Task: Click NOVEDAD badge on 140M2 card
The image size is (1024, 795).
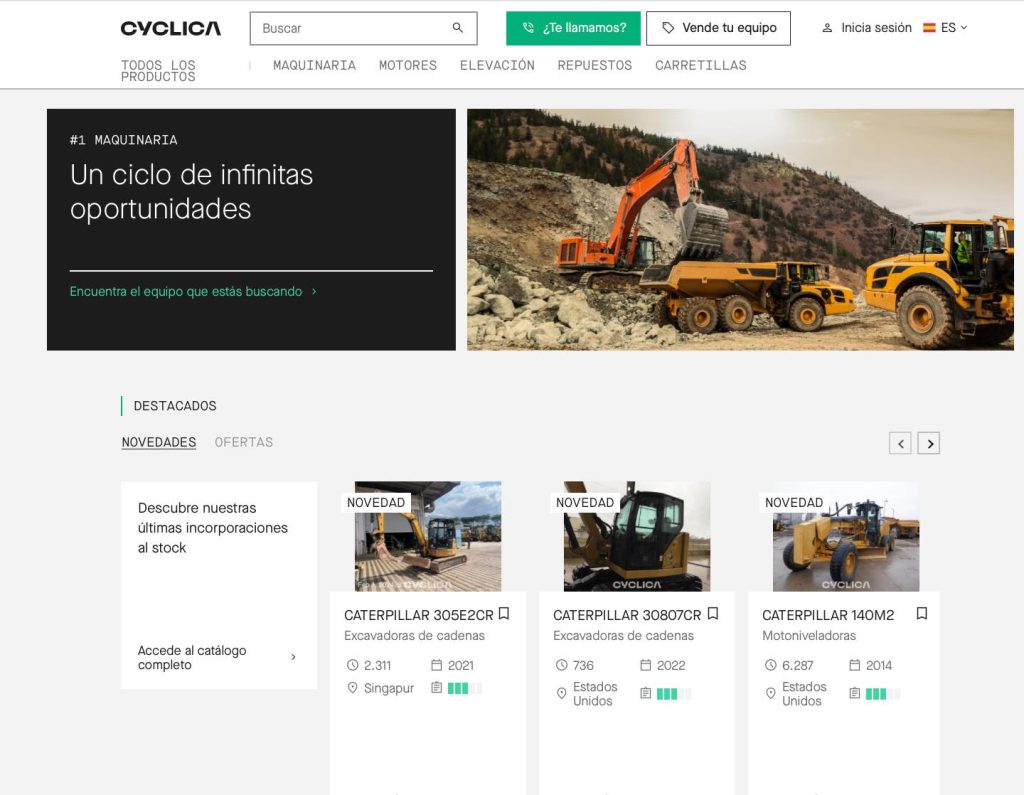Action: 793,502
